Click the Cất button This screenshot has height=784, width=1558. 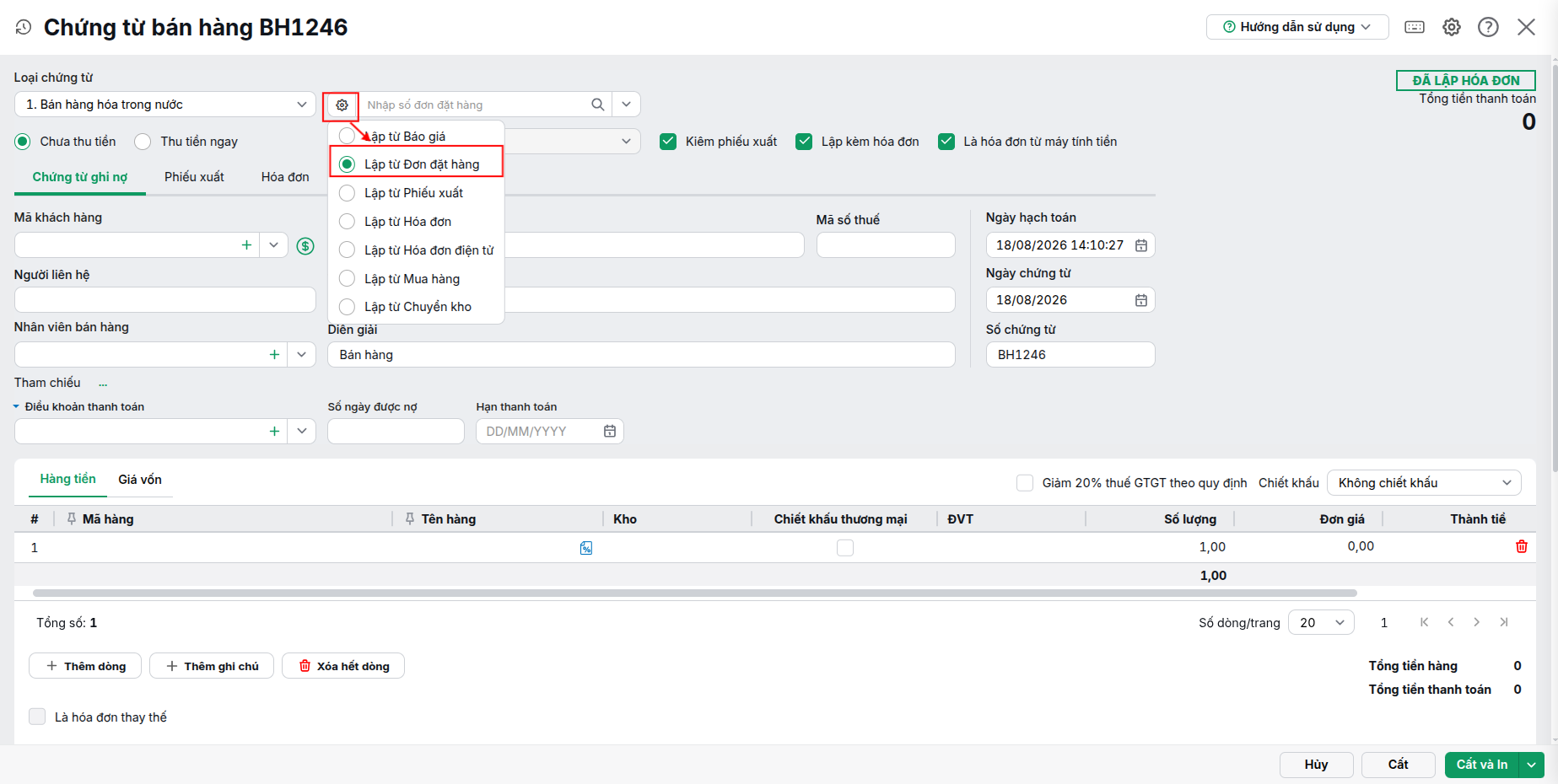point(1398,765)
